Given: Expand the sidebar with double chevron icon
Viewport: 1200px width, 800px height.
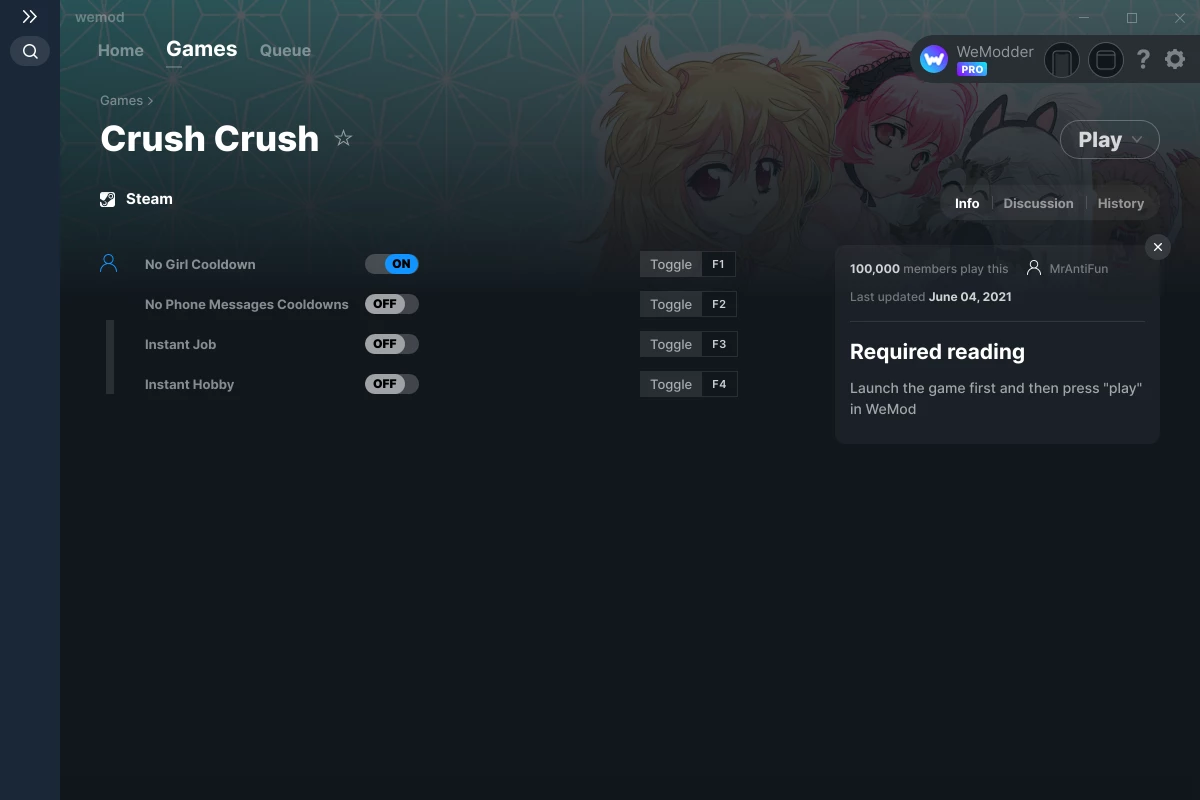Looking at the screenshot, I should [30, 17].
